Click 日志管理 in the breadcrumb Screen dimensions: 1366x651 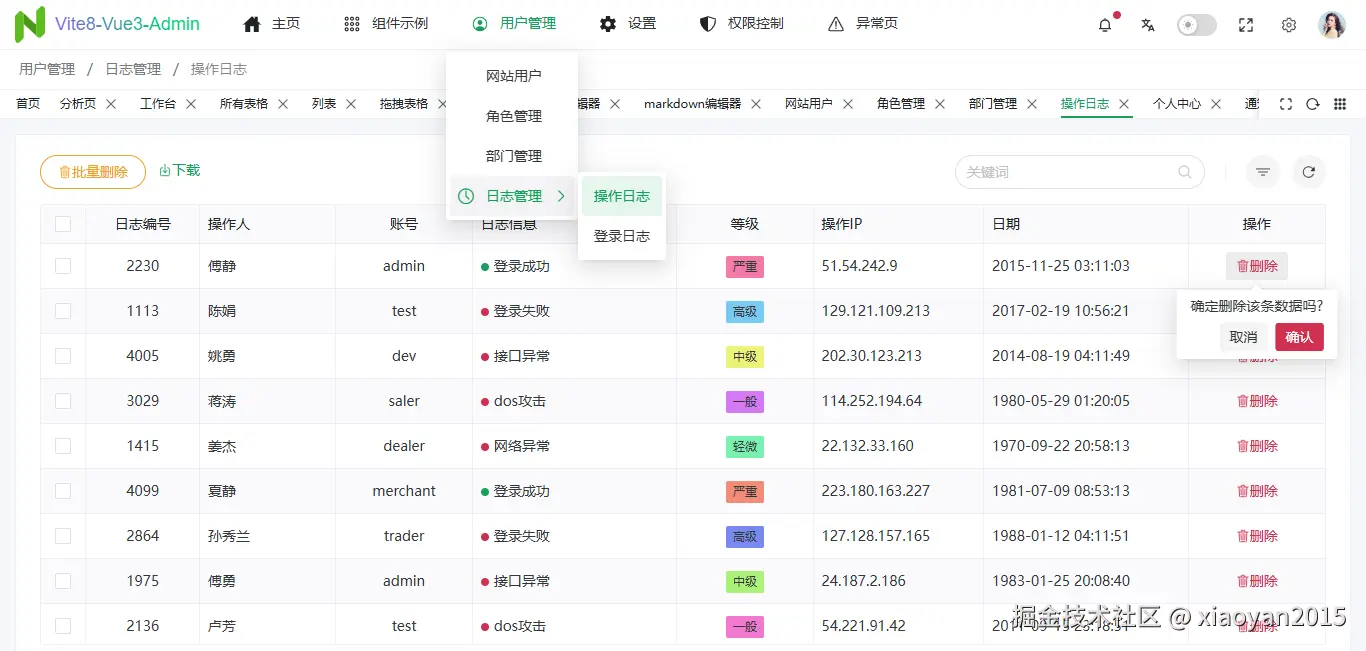pyautogui.click(x=133, y=69)
